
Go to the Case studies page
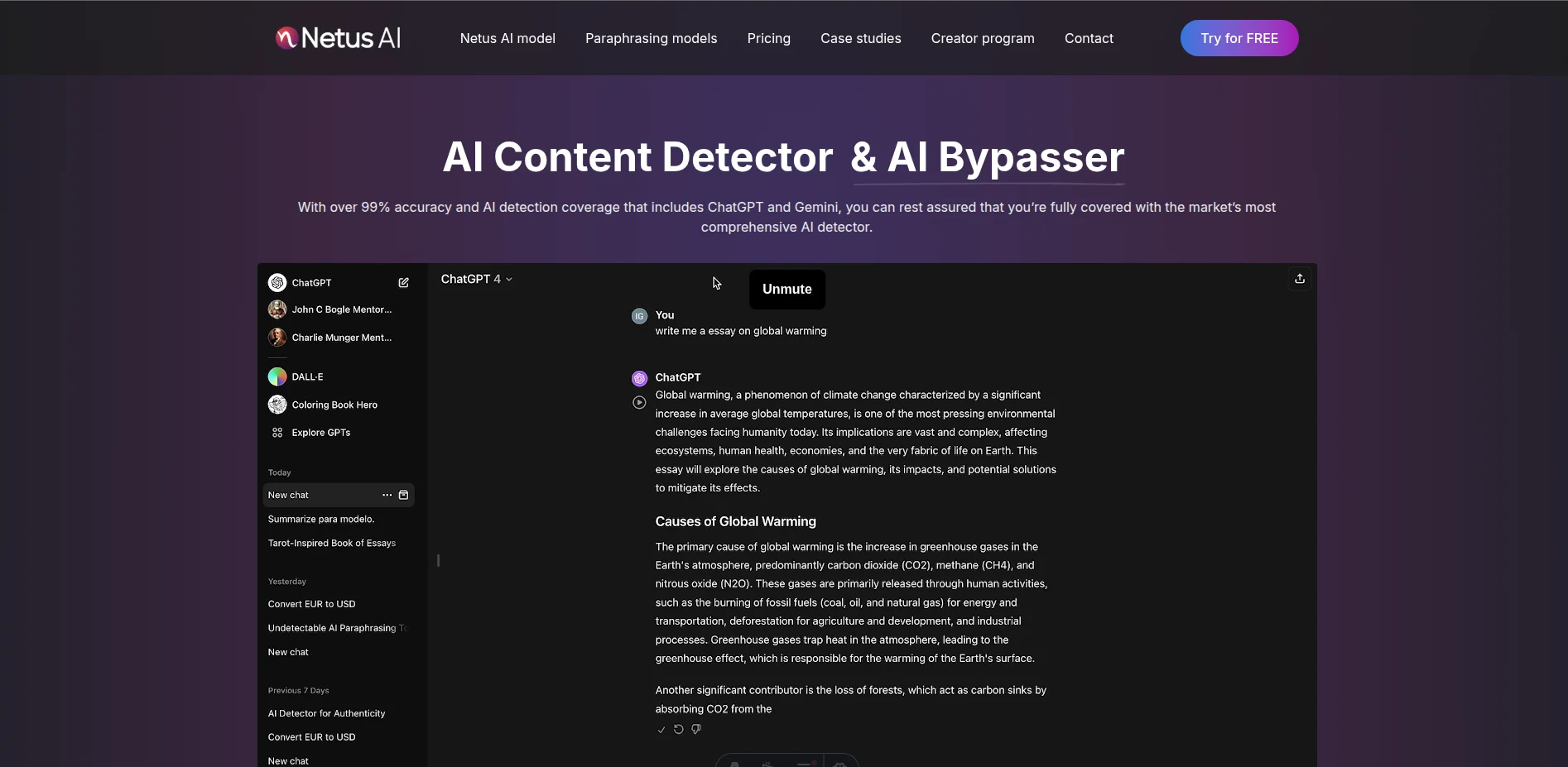coord(860,39)
